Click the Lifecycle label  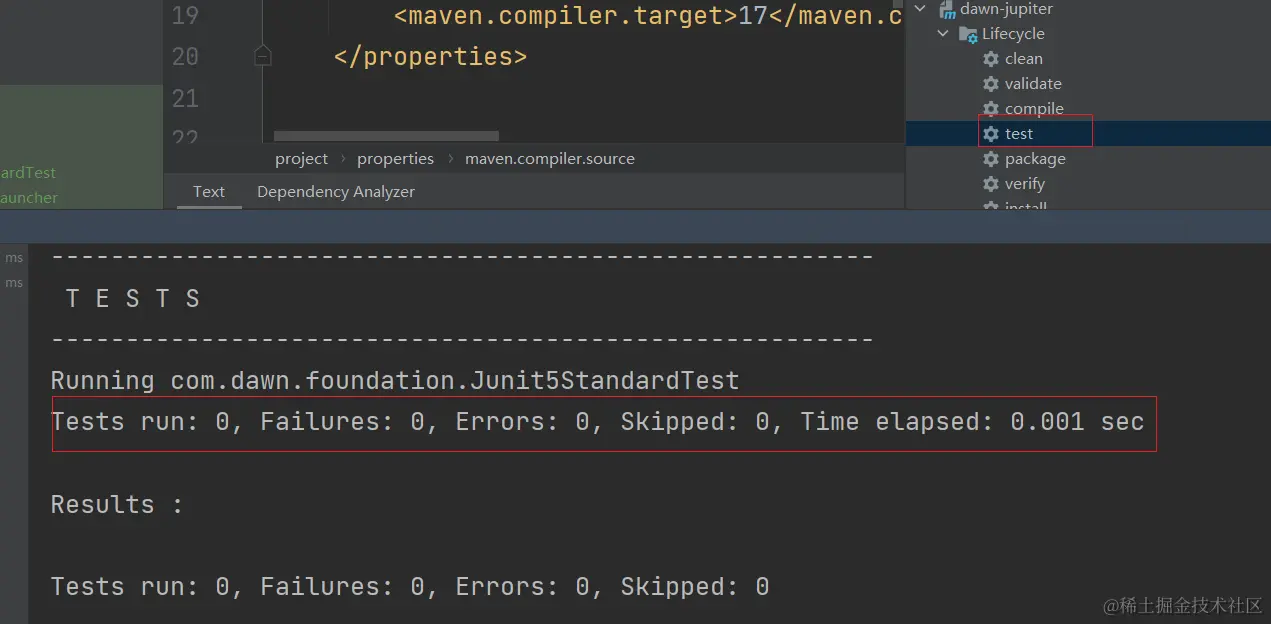(x=1013, y=34)
